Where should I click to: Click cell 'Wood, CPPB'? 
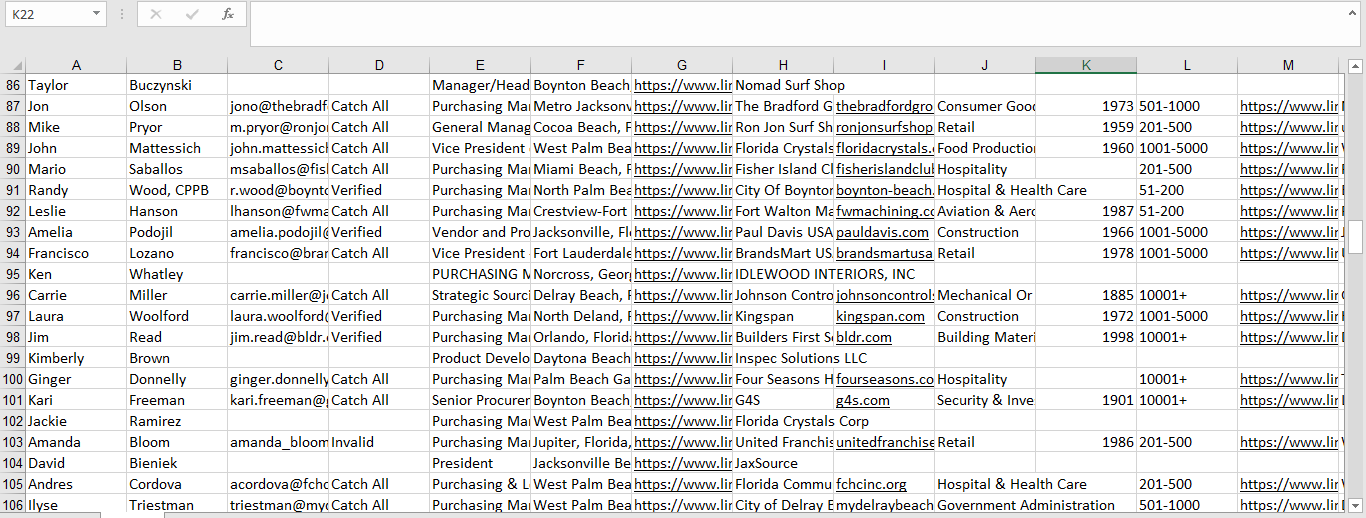pyautogui.click(x=177, y=190)
